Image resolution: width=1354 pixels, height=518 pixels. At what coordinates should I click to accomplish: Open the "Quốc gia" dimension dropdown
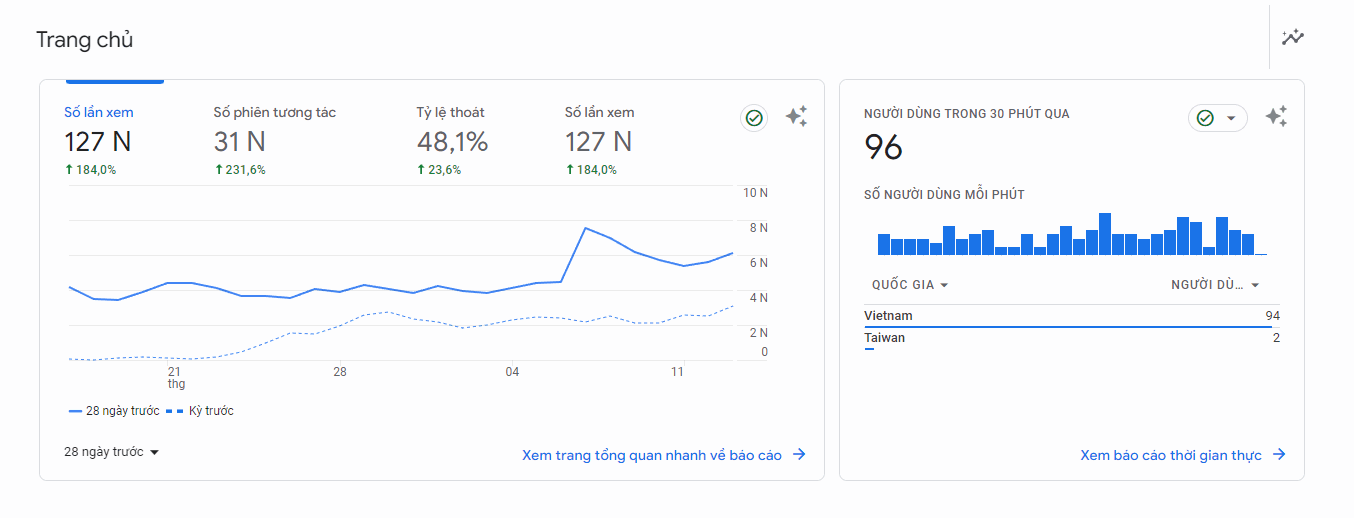click(x=910, y=285)
